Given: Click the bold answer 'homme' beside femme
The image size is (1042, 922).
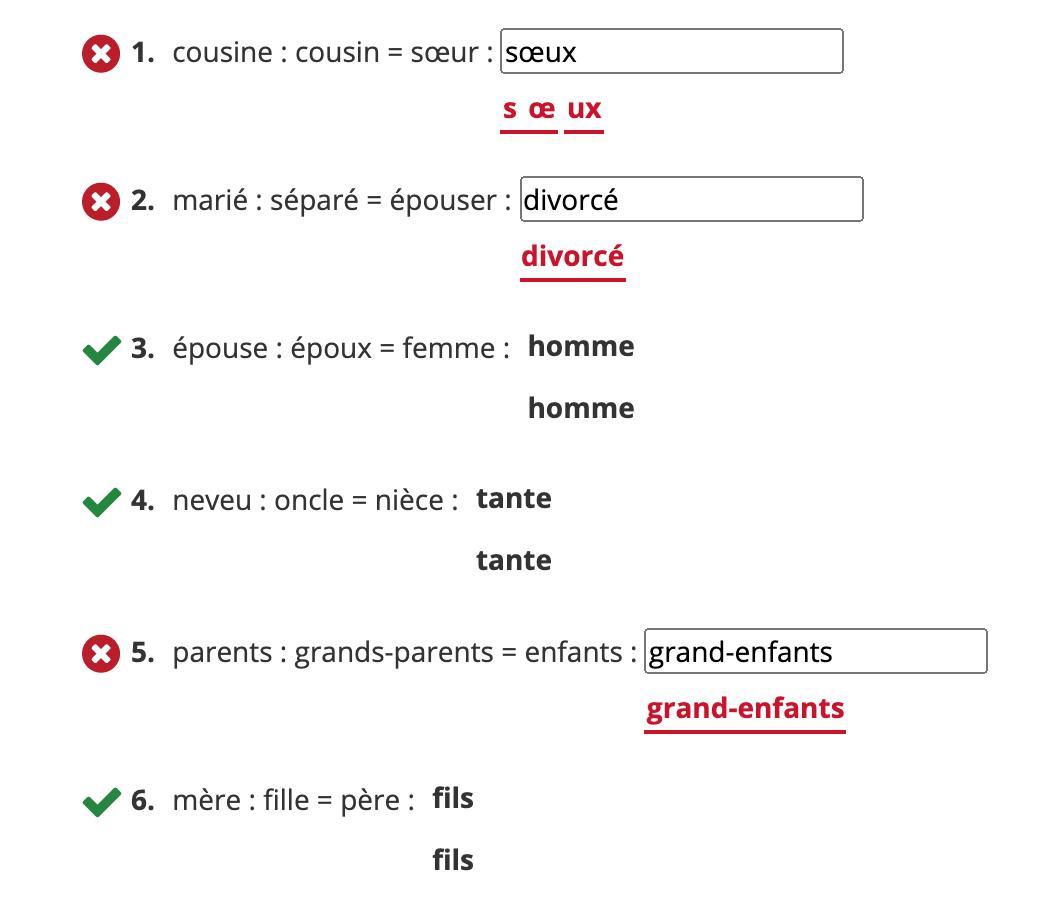Looking at the screenshot, I should click(581, 346).
